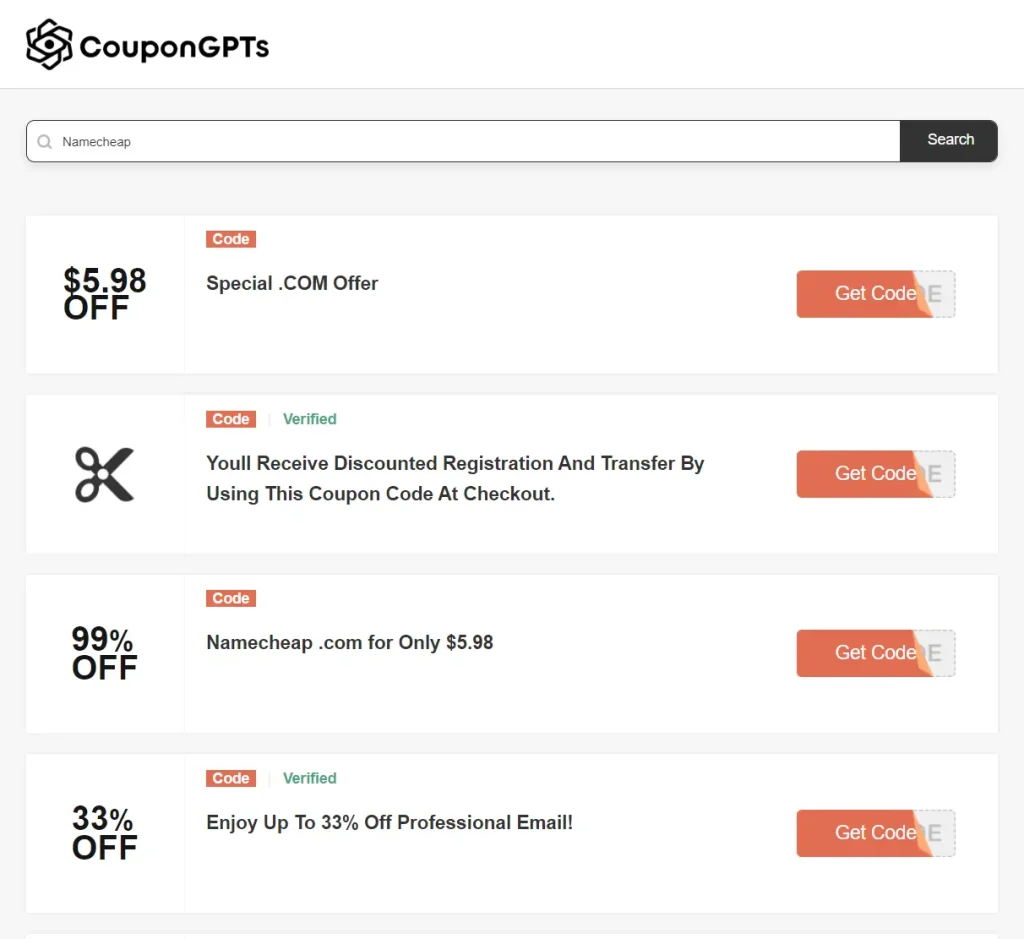The width and height of the screenshot is (1024, 939).
Task: Click the Code badge on the Namecheap $5.98 deal
Action: pyautogui.click(x=230, y=598)
